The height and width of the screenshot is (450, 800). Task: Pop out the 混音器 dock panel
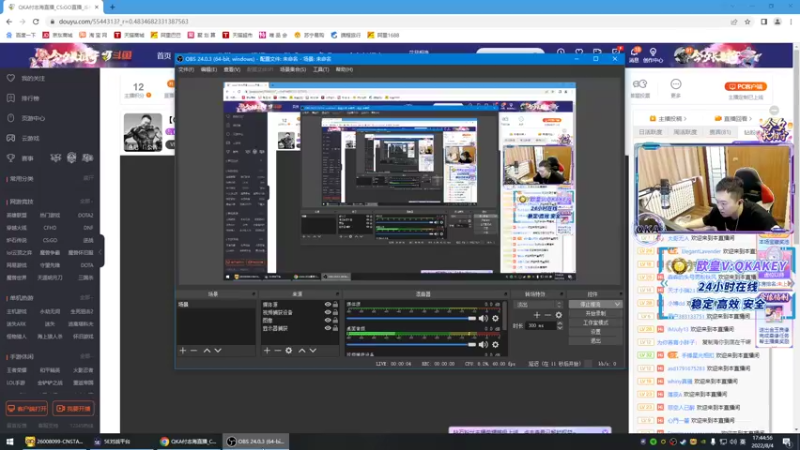click(x=505, y=294)
